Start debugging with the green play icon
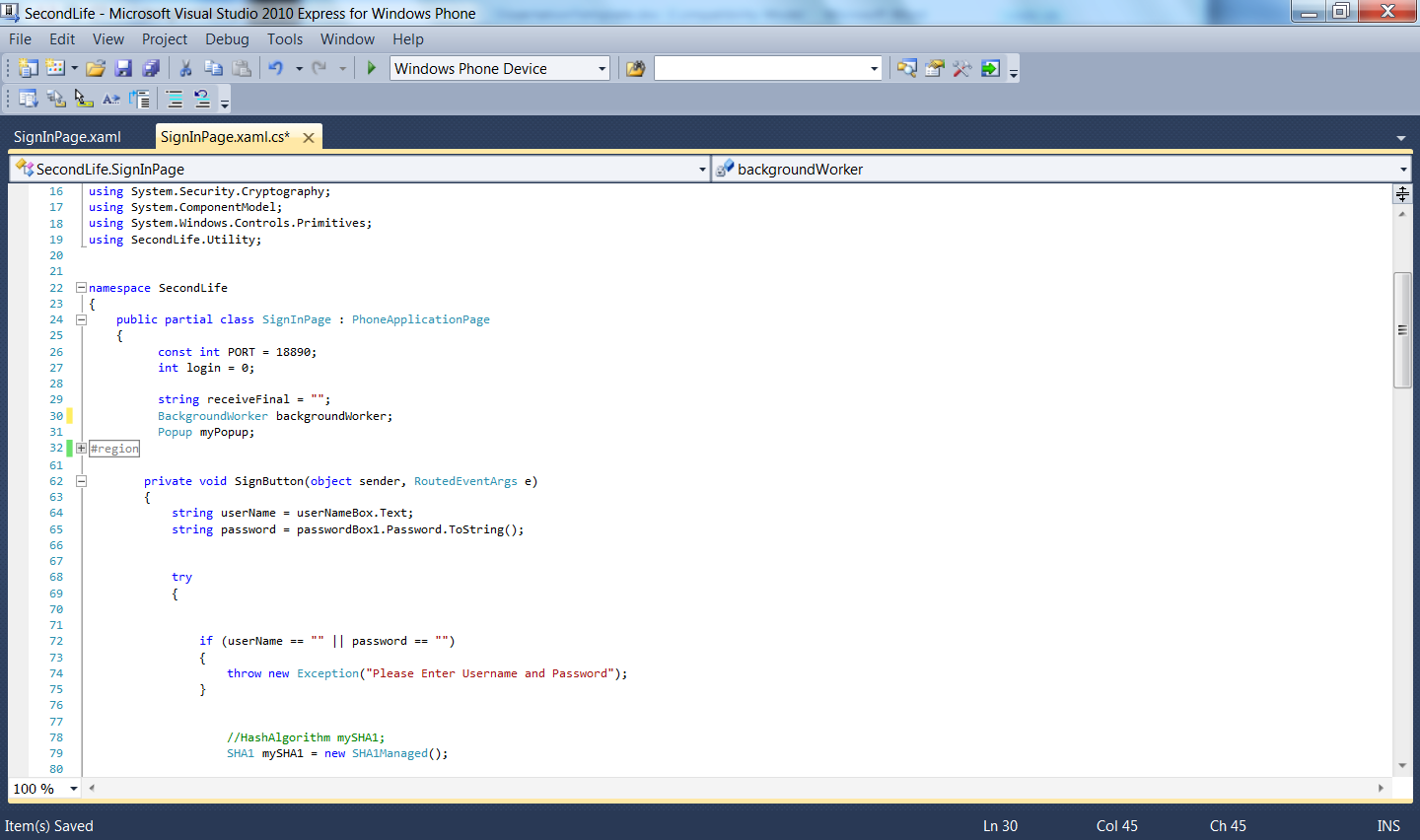Image resolution: width=1420 pixels, height=840 pixels. point(372,68)
